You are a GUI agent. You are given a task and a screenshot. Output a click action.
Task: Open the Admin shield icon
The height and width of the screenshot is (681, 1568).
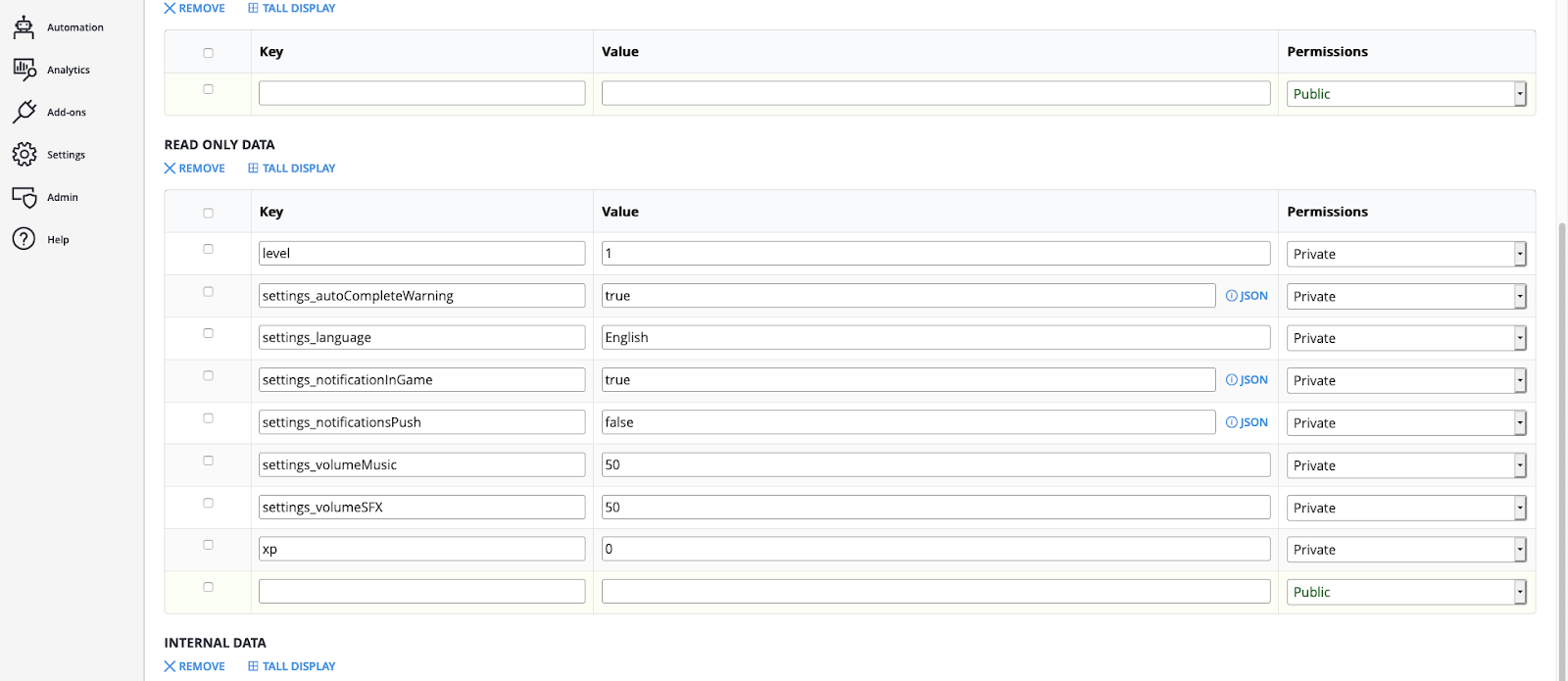(24, 197)
